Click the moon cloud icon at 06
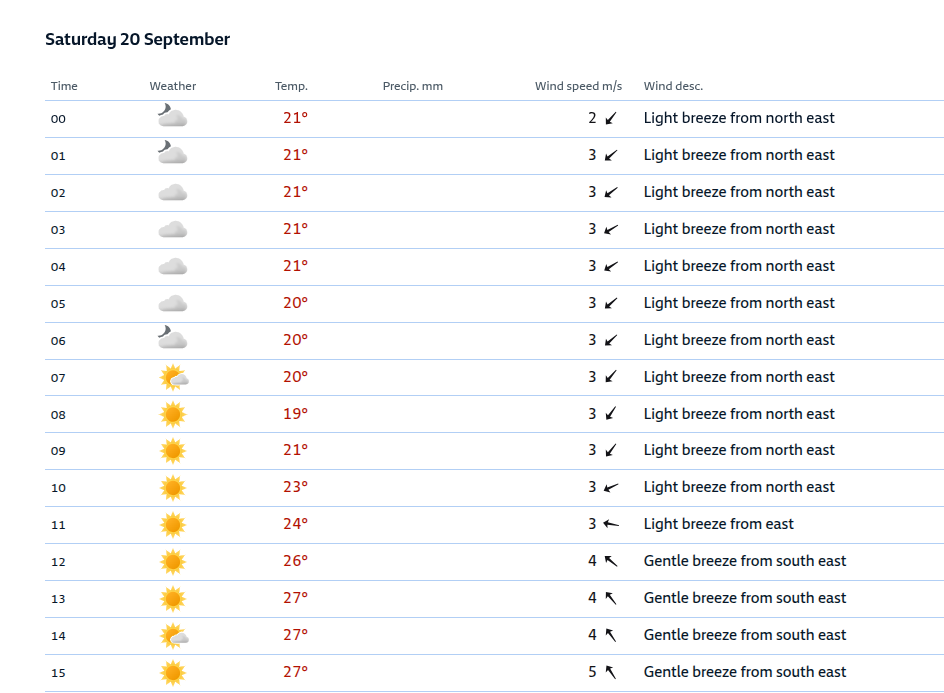The width and height of the screenshot is (944, 693). 172,340
